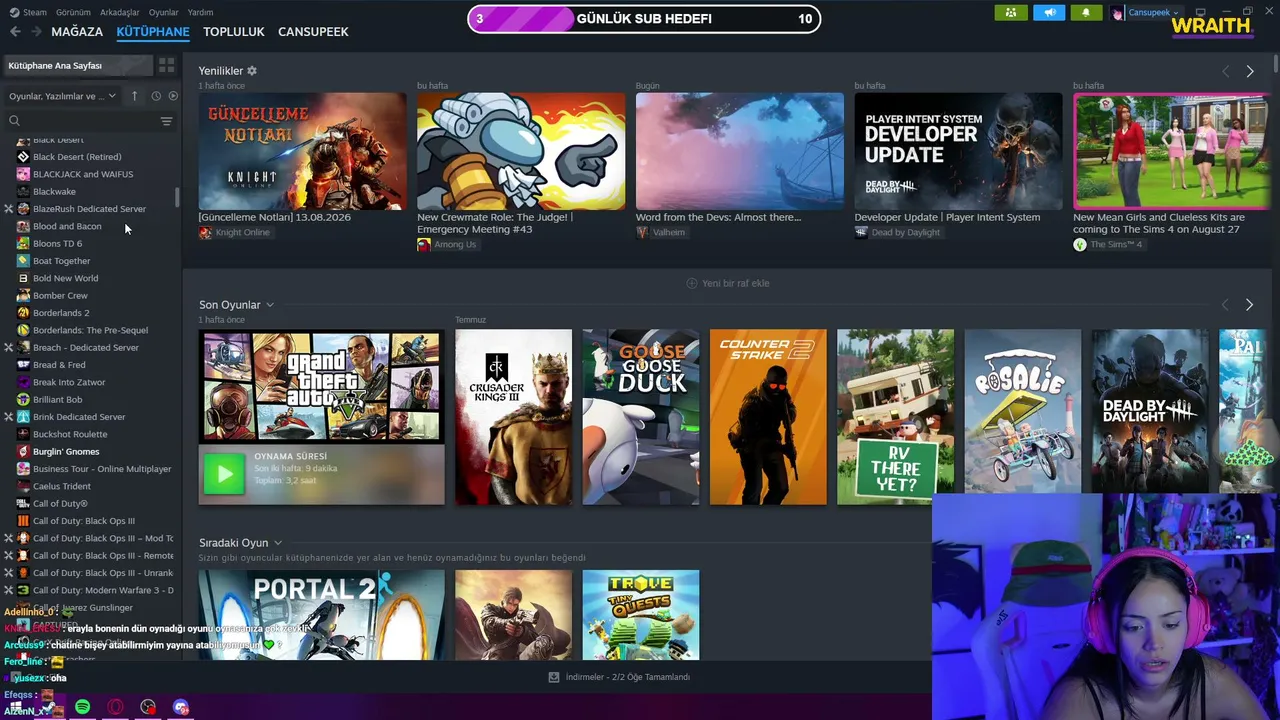Expand the Sıradaki Oyun shelf dropdown

pyautogui.click(x=278, y=543)
